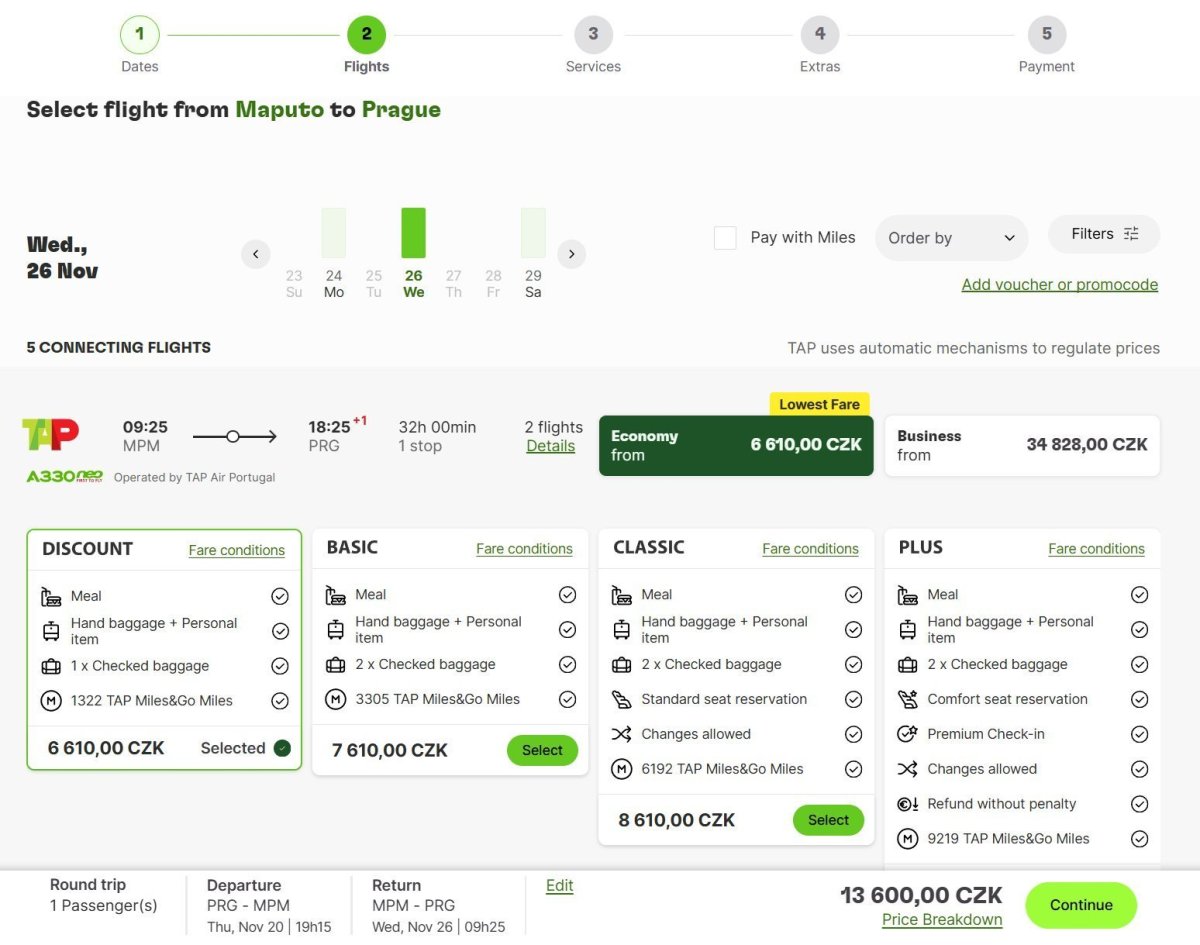
Task: Click checked baggage suitcase icon in BASIC fare
Action: pyautogui.click(x=336, y=665)
